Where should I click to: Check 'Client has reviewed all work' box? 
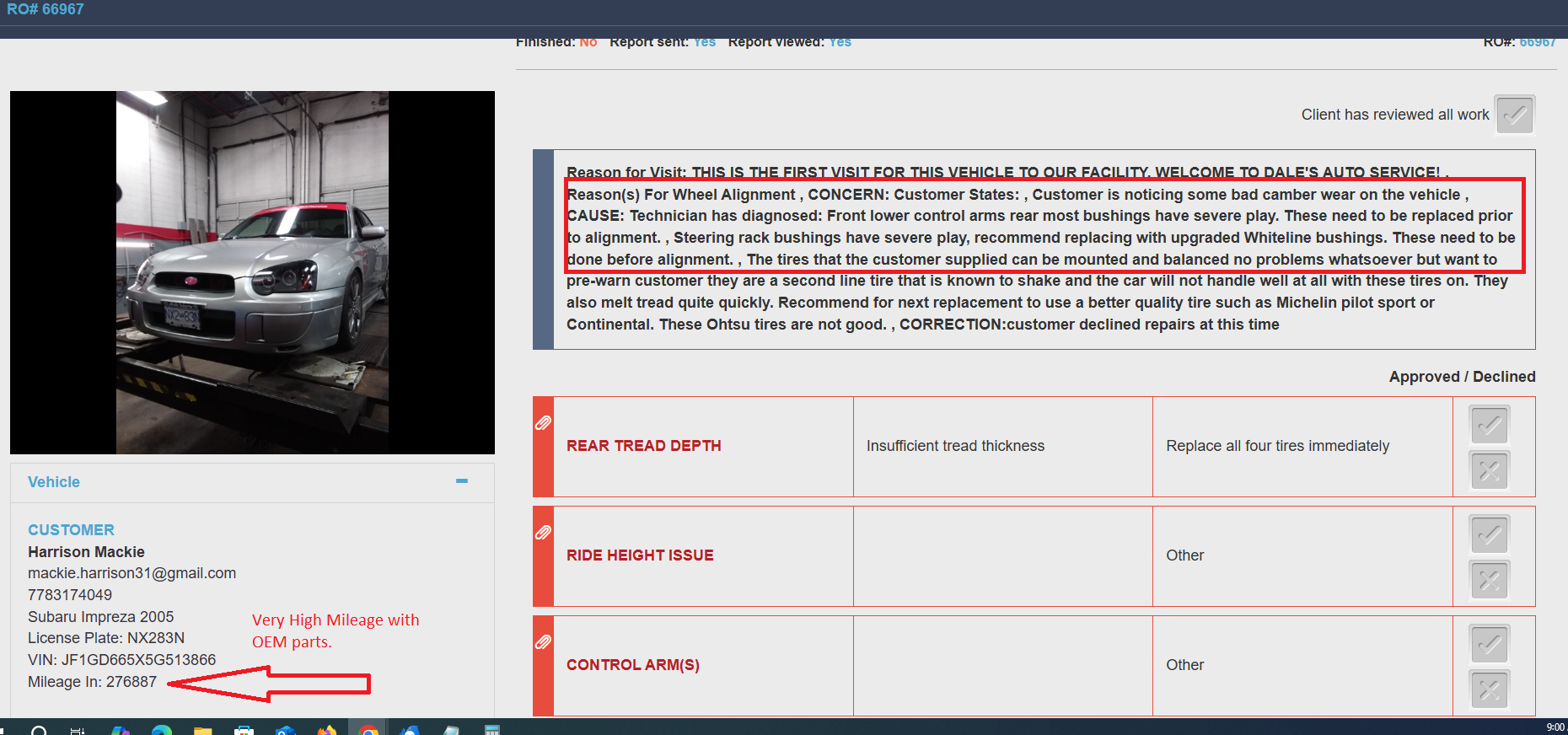coord(1515,115)
